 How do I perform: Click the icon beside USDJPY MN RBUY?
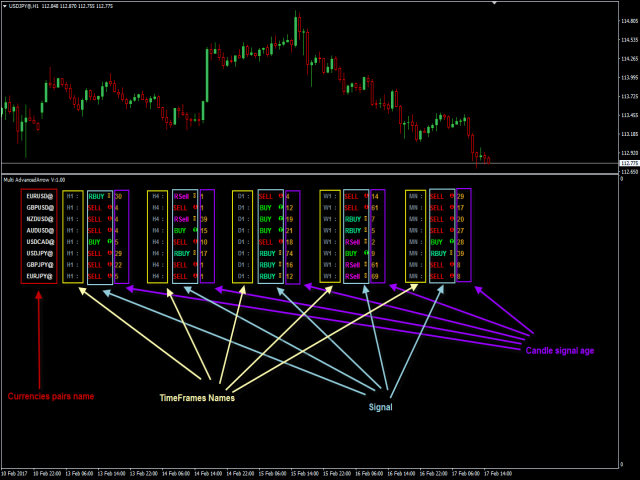click(x=451, y=253)
